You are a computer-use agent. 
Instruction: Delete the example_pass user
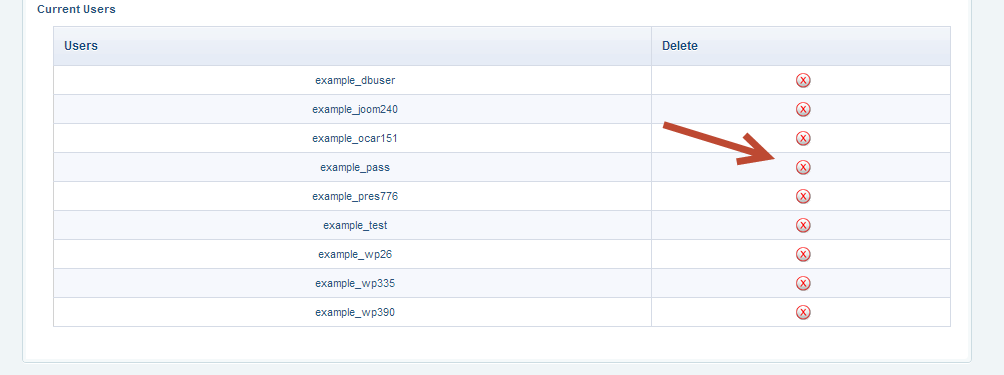803,167
